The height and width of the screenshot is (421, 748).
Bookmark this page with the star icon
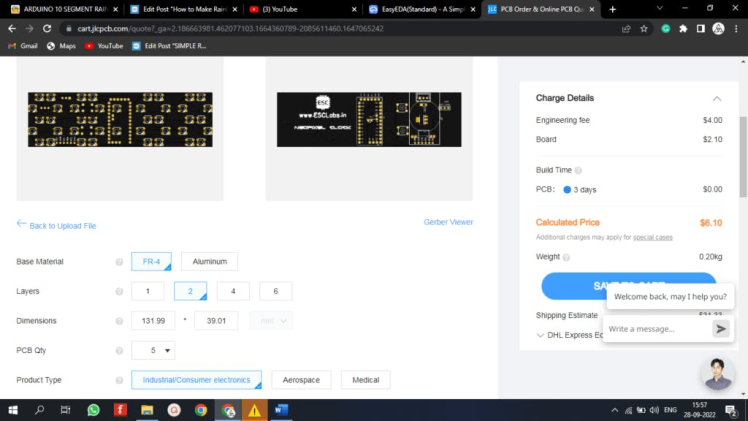coord(644,29)
